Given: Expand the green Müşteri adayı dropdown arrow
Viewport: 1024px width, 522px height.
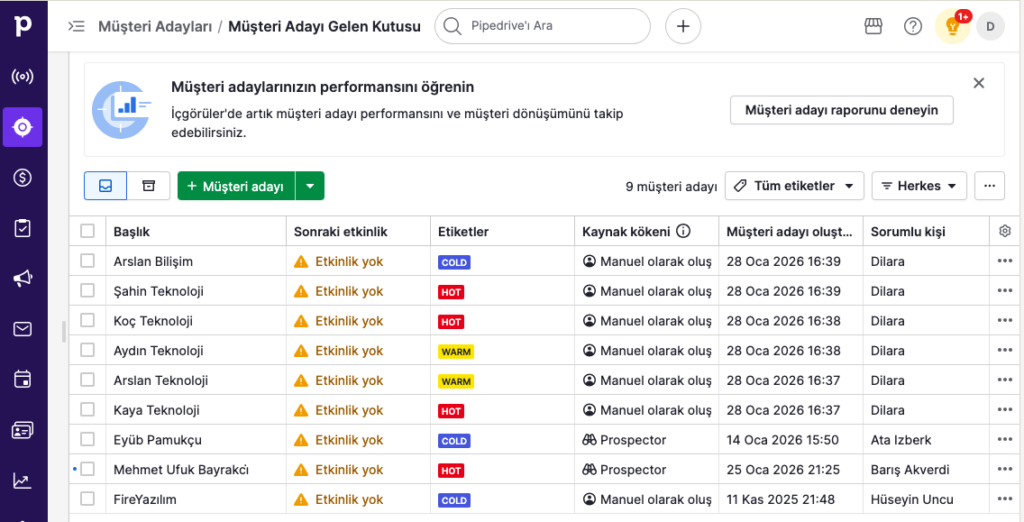Looking at the screenshot, I should click(x=310, y=186).
